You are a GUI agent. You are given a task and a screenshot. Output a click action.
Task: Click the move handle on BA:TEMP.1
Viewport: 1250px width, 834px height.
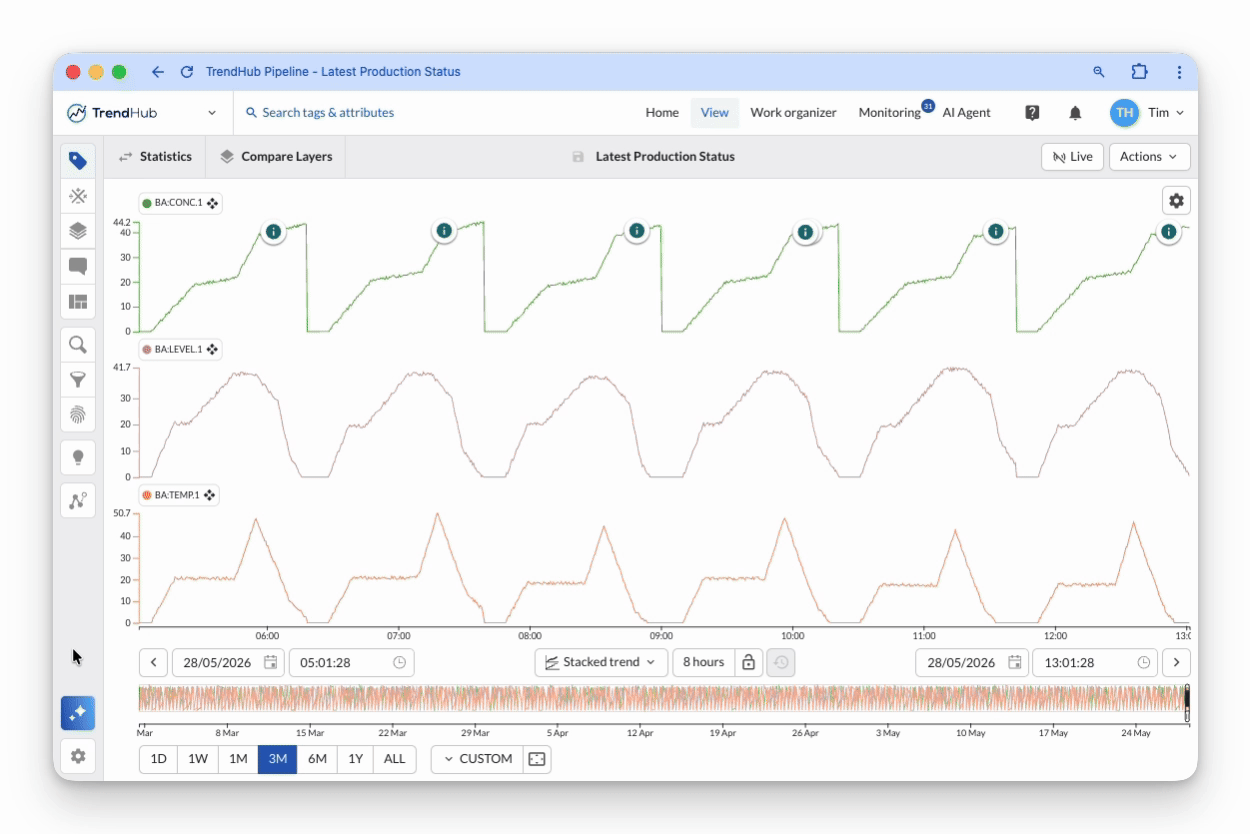[x=210, y=495]
